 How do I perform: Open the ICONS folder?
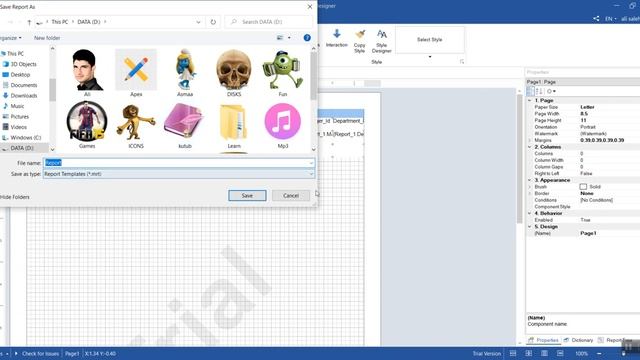(x=136, y=125)
